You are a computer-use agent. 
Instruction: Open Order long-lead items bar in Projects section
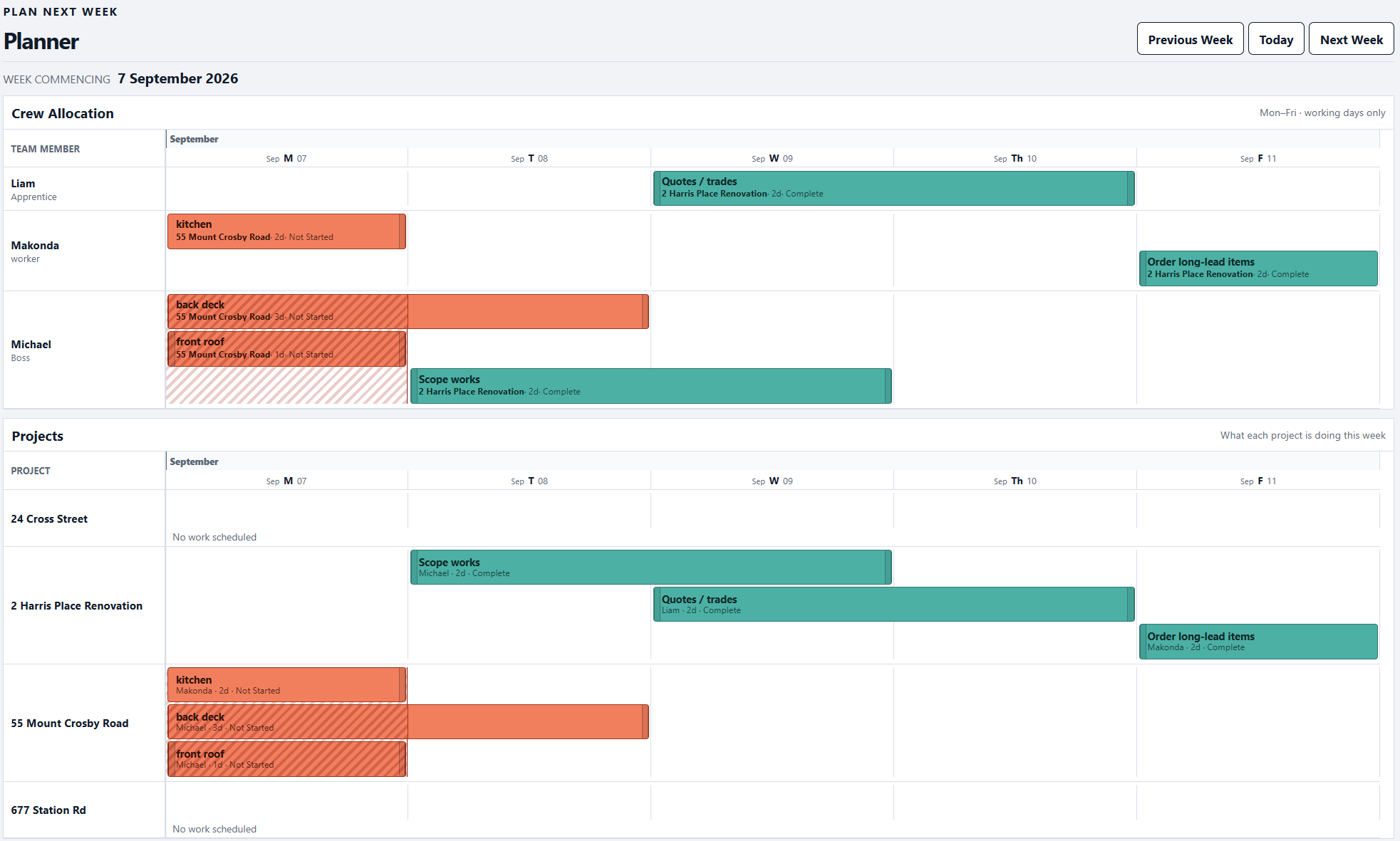click(x=1258, y=642)
